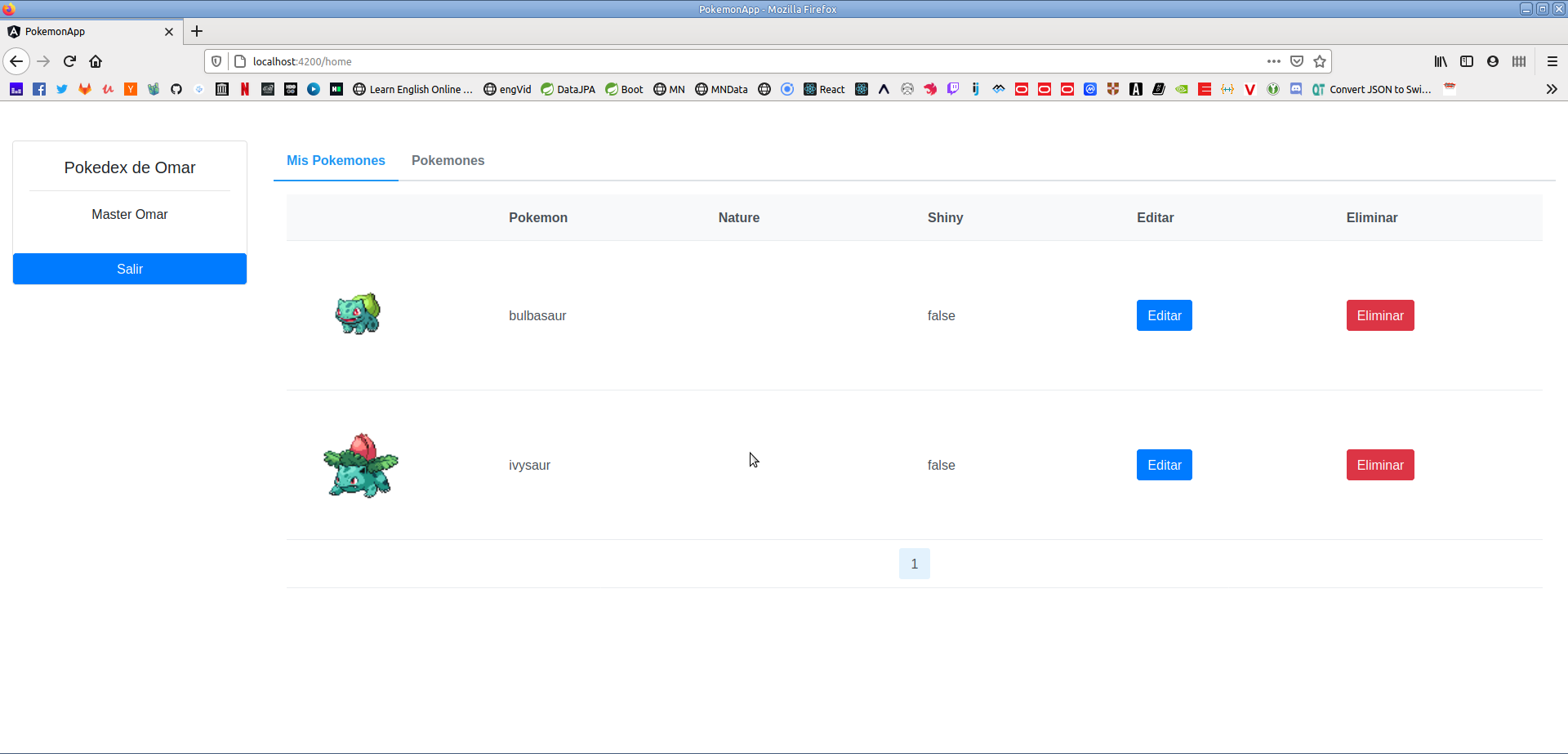This screenshot has height=754, width=1568.
Task: Open a new browser tab
Action: pyautogui.click(x=197, y=31)
